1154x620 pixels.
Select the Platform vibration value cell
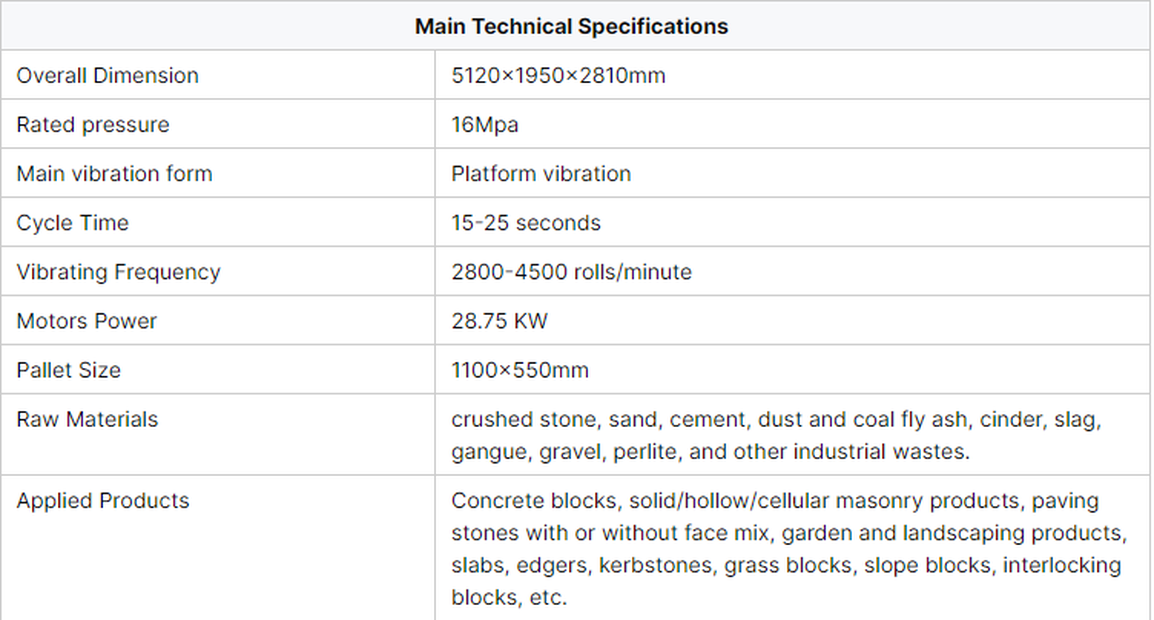[541, 174]
